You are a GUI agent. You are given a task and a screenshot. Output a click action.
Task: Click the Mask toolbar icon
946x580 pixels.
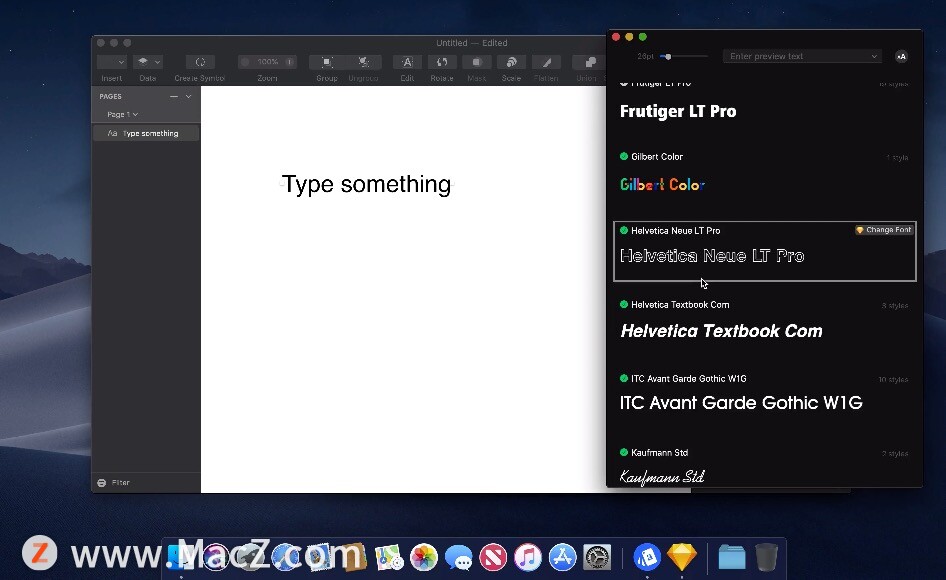point(477,62)
